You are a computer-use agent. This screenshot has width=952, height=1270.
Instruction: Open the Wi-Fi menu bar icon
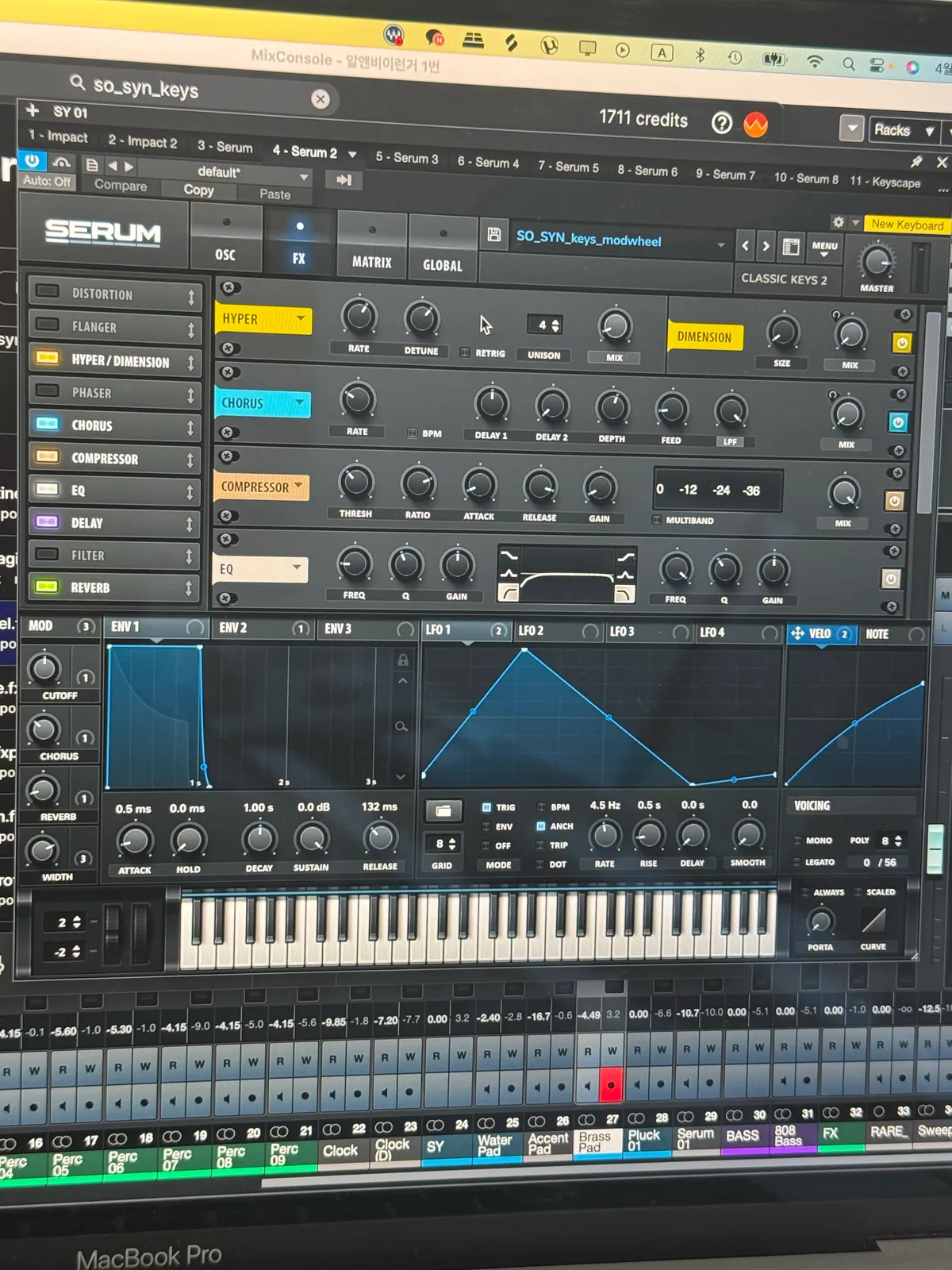tap(815, 61)
